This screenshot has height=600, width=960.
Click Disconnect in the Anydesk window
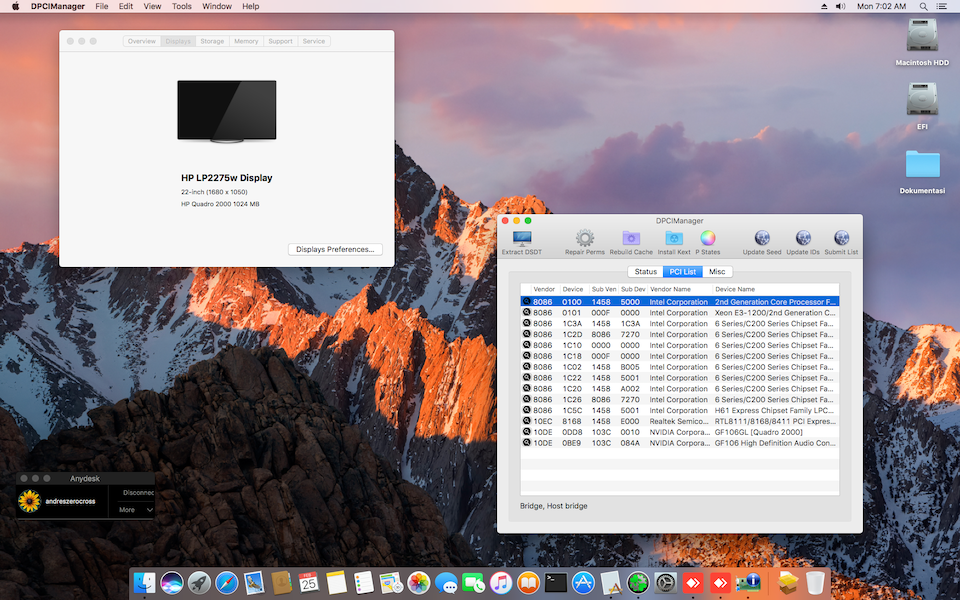[x=138, y=492]
